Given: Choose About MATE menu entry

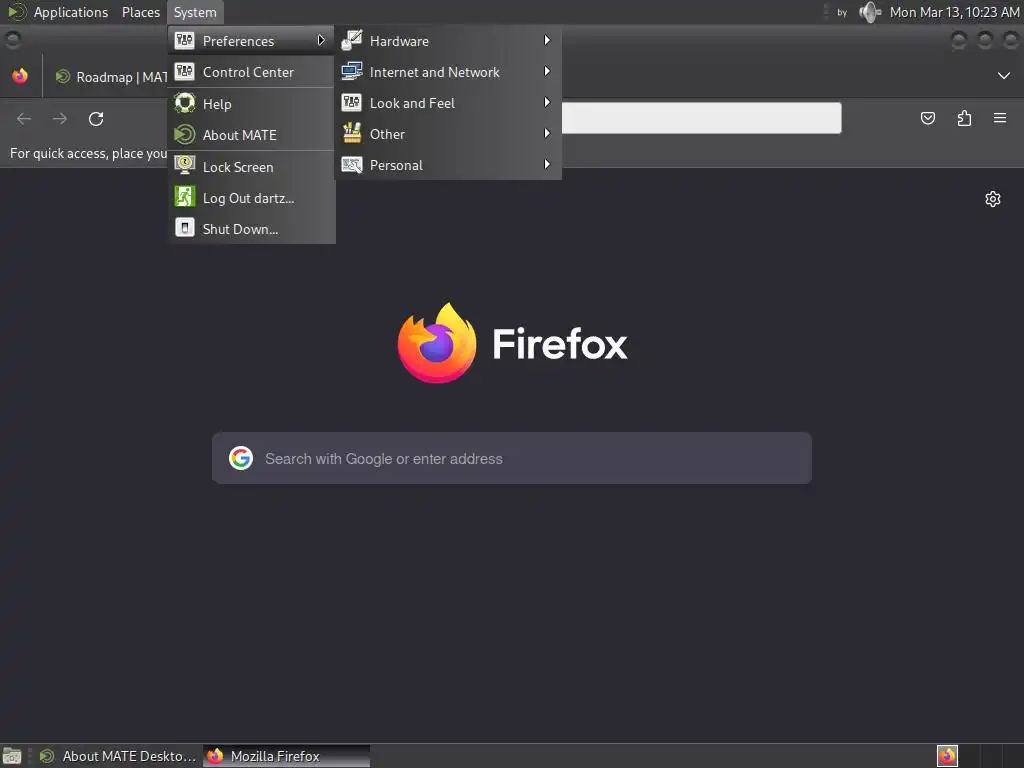Looking at the screenshot, I should 251,135.
